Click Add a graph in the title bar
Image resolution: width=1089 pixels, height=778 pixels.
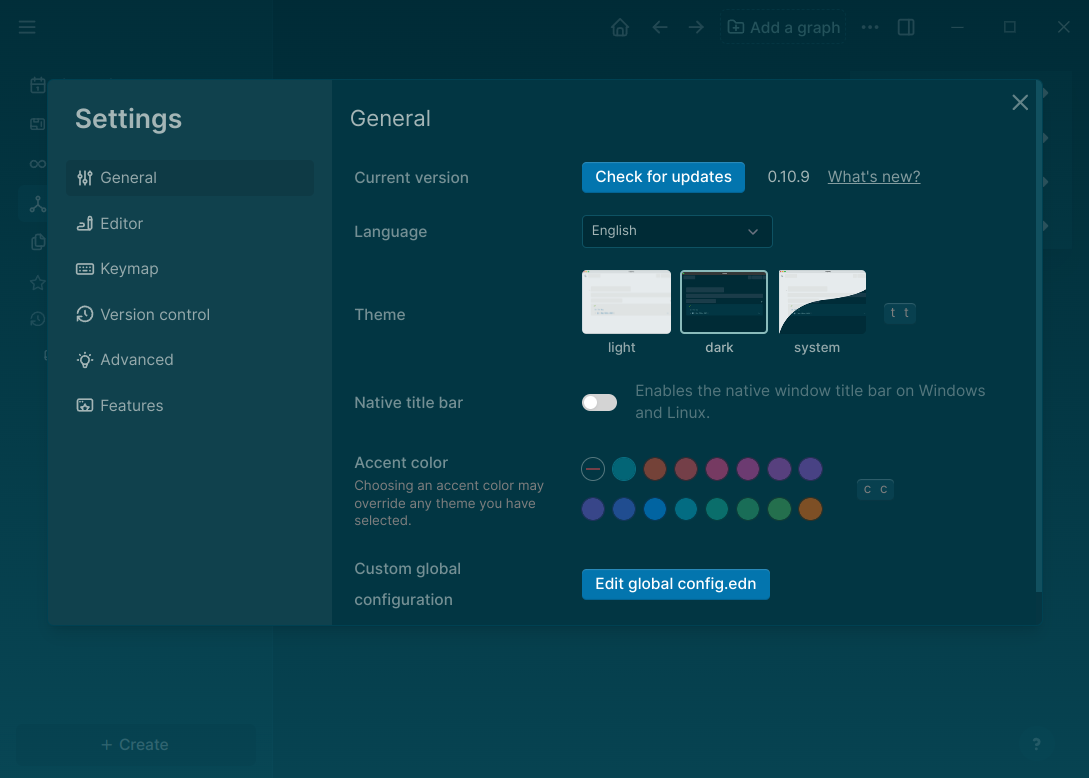coord(783,27)
